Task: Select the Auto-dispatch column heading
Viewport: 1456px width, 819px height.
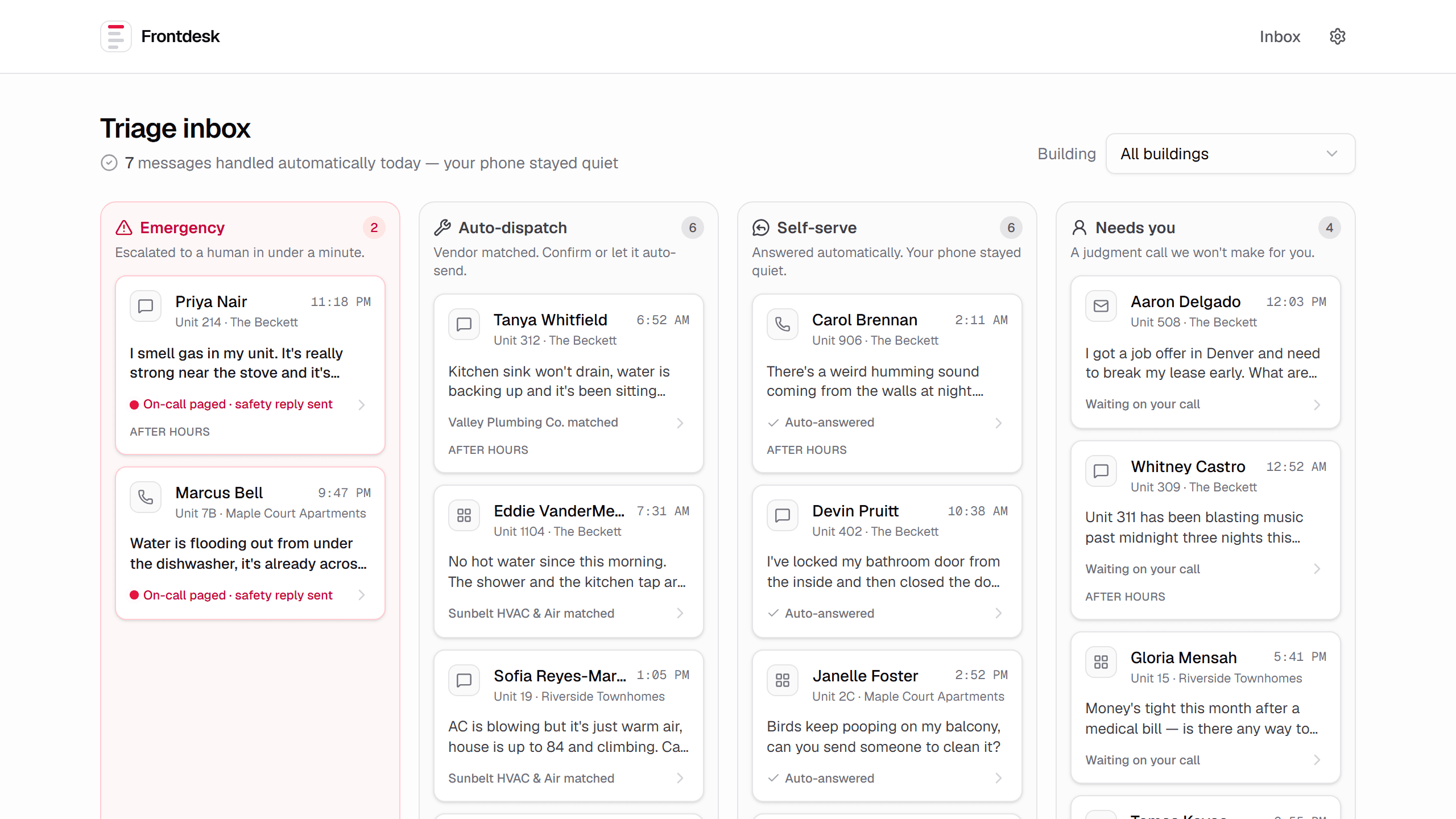Action: coord(512,227)
